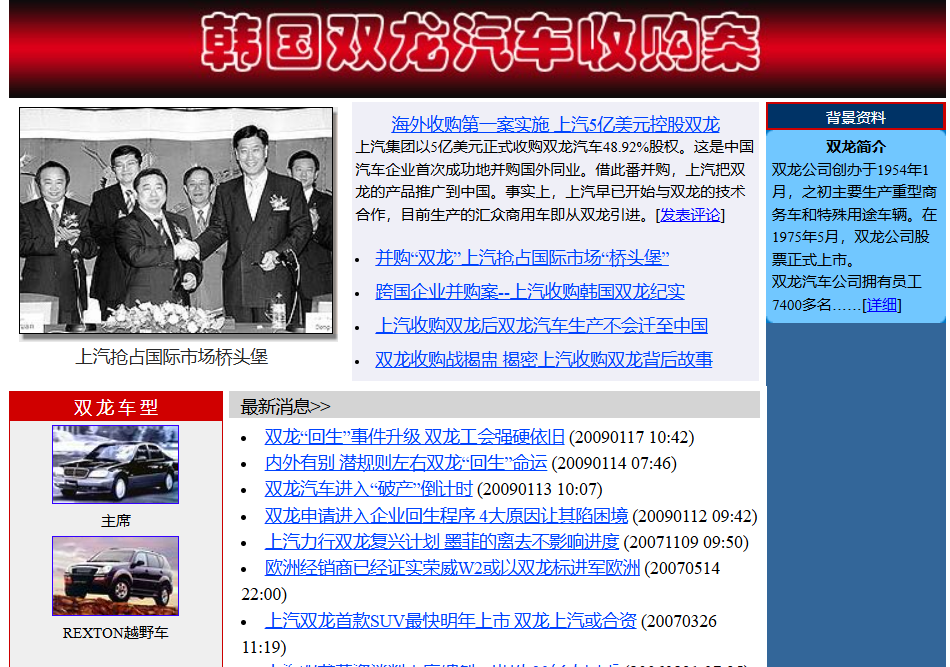
Task: Click the 双龙简介 heading
Action: 855,147
